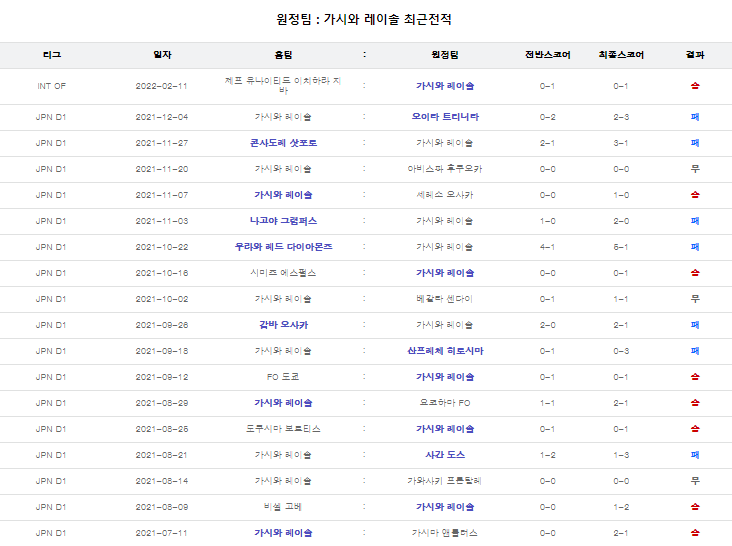Click the 패 result in the 2021-12-04 row
The height and width of the screenshot is (546, 732).
695,117
